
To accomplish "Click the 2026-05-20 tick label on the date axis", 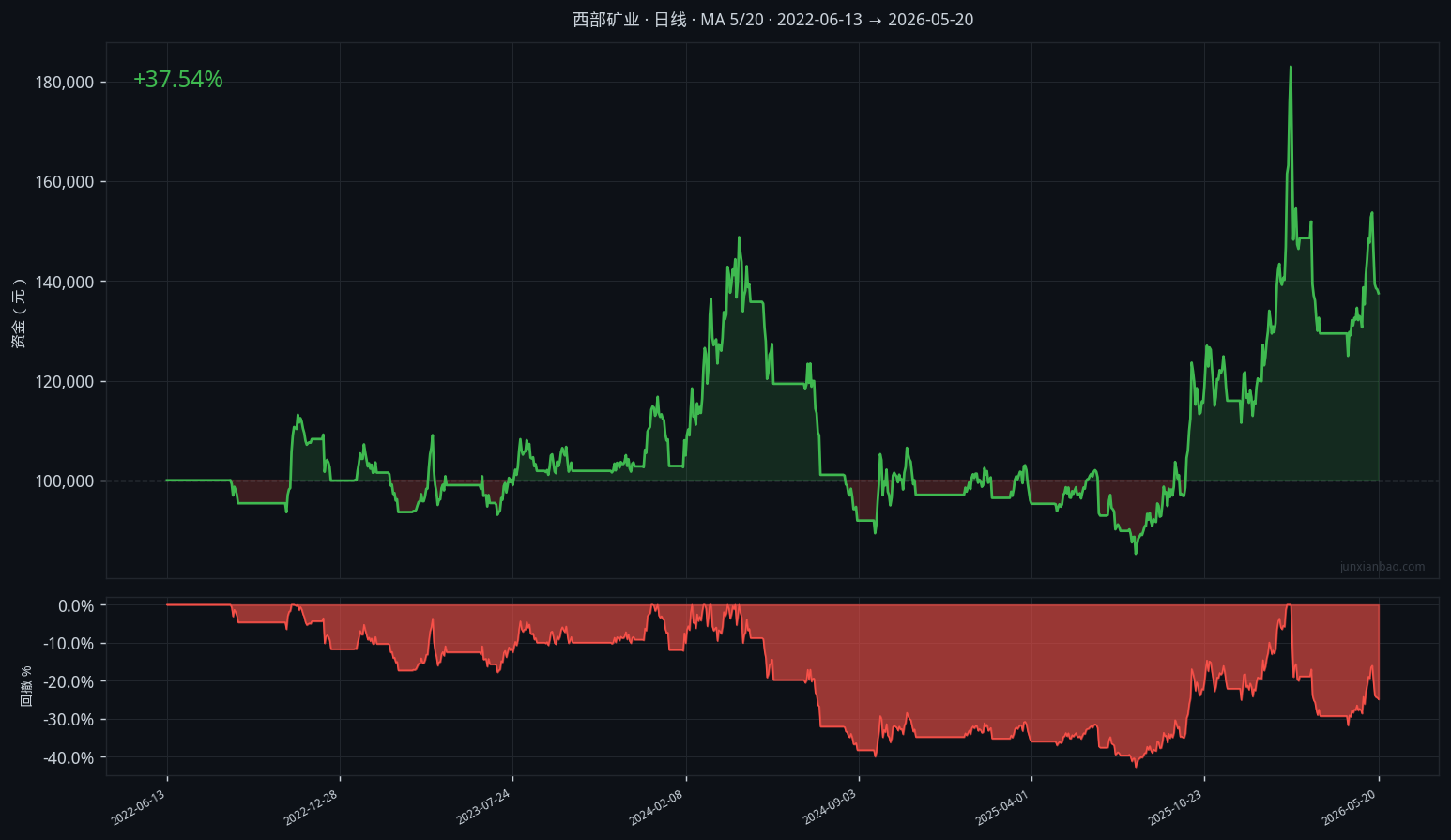I will point(1350,807).
